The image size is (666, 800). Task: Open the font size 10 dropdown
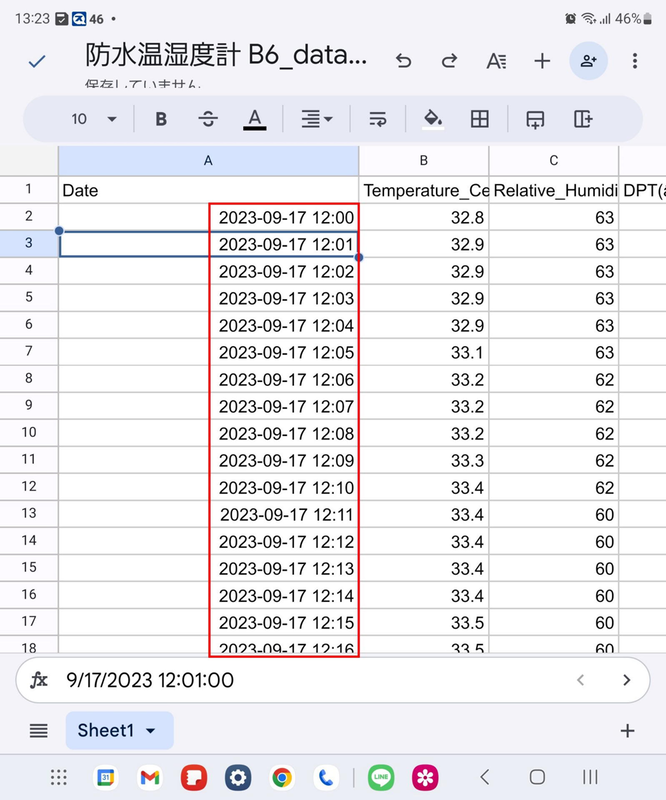click(x=94, y=119)
